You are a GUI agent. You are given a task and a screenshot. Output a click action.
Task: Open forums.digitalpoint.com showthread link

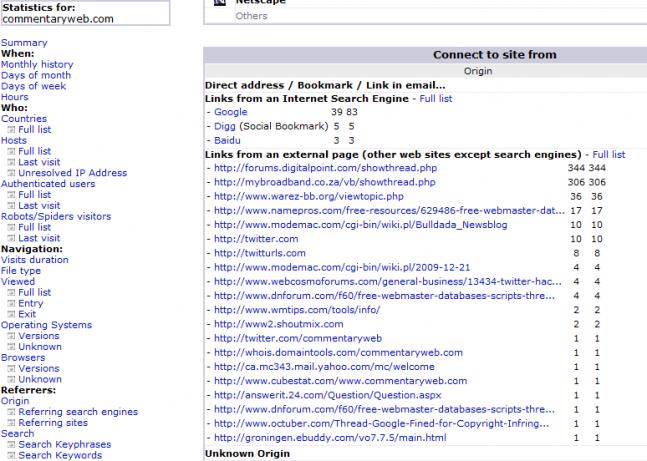coord(326,168)
